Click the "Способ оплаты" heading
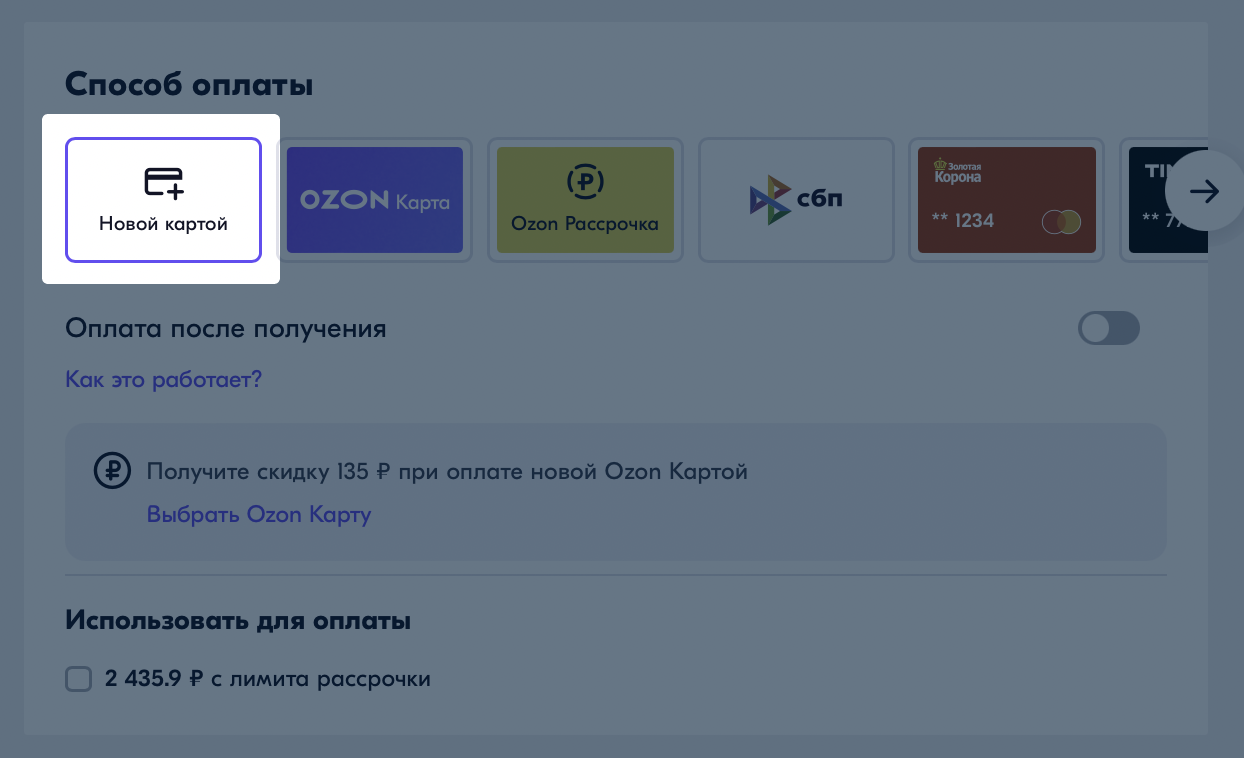1244x758 pixels. point(189,85)
